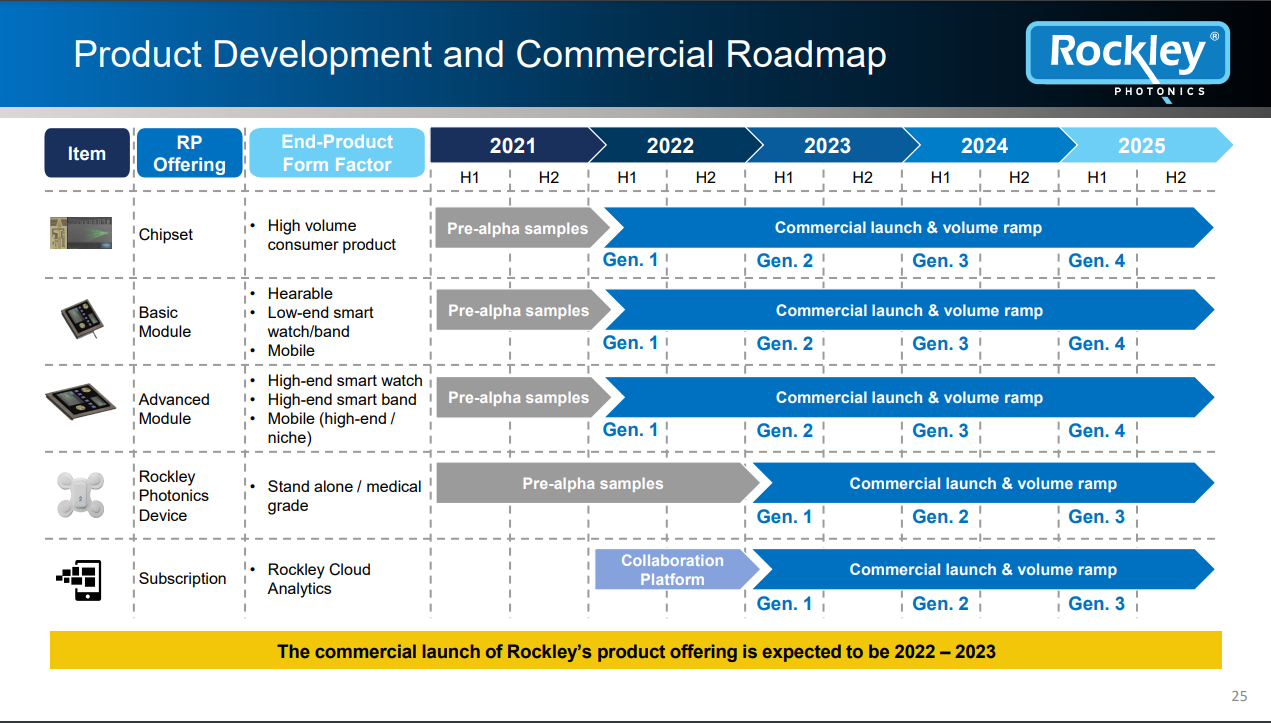Click the Hearable bullet item
Screen dimensions: 1271x723
300,293
